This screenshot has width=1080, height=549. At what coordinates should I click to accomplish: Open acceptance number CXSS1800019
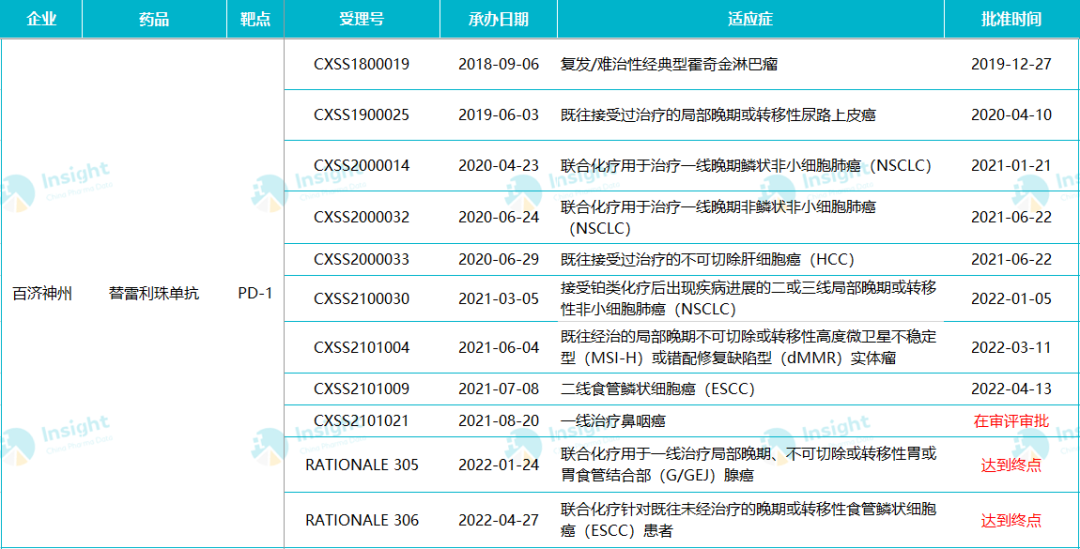coord(361,64)
